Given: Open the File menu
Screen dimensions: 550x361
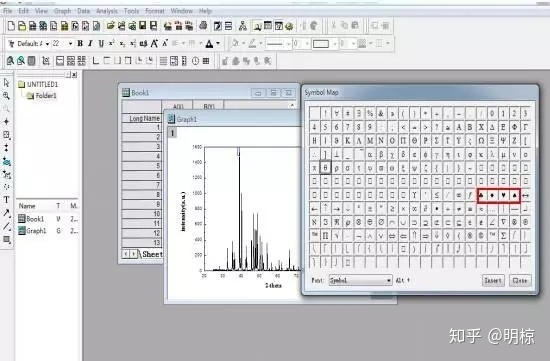Looking at the screenshot, I should pos(7,11).
